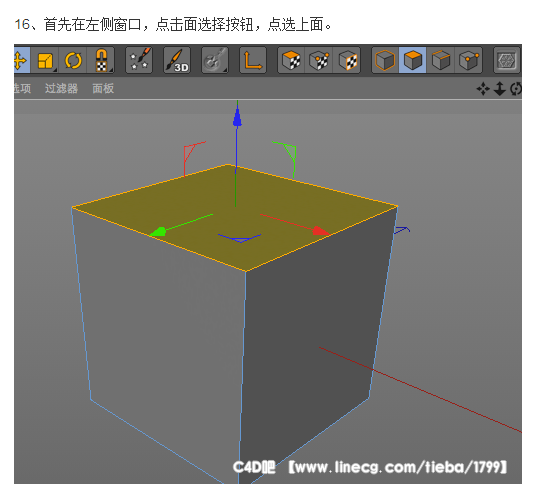The width and height of the screenshot is (533, 484).
Task: Click the orange axis tool icon
Action: 253,60
